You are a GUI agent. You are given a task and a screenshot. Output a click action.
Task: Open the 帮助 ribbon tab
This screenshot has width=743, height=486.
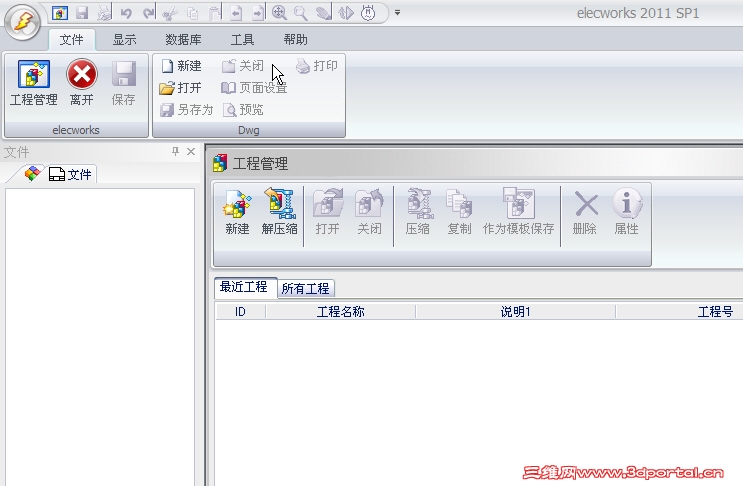(295, 40)
